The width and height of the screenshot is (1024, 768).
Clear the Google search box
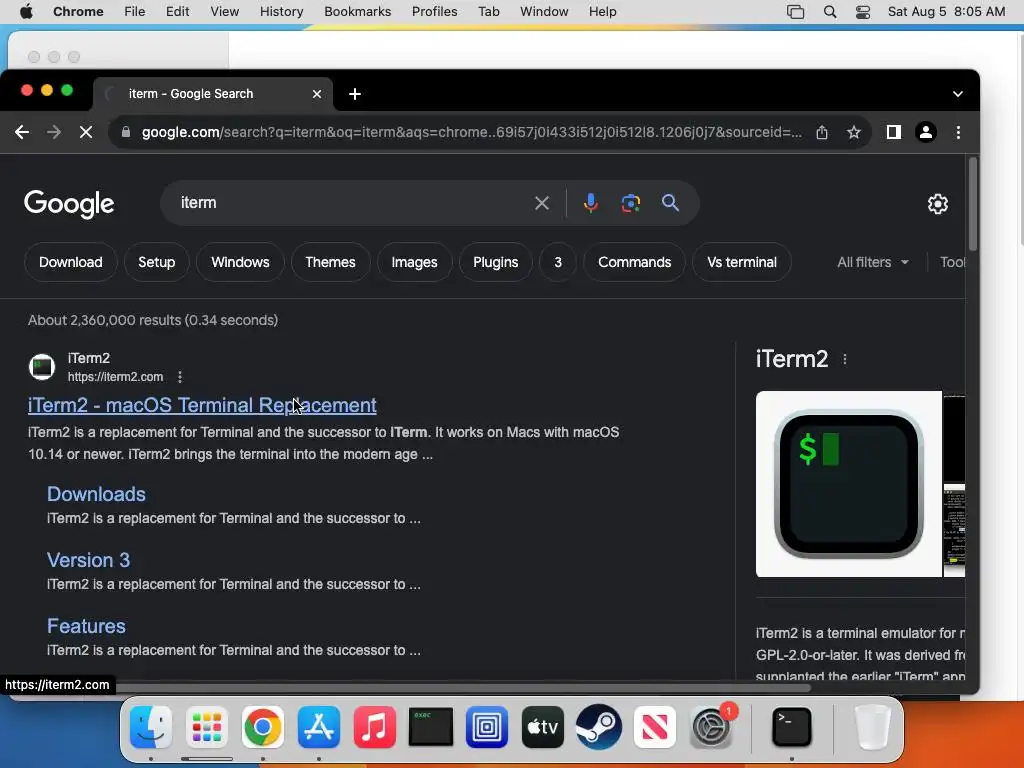click(x=541, y=203)
